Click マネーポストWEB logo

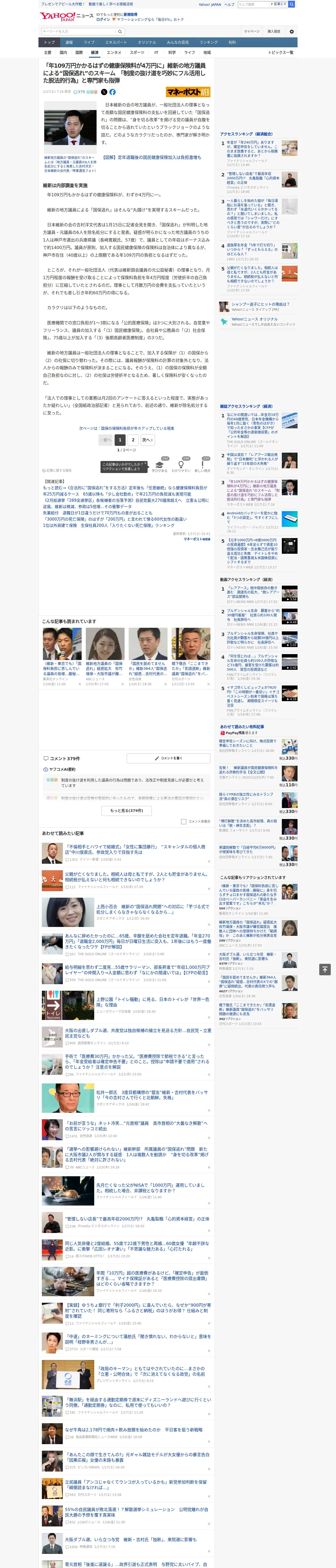(188, 92)
